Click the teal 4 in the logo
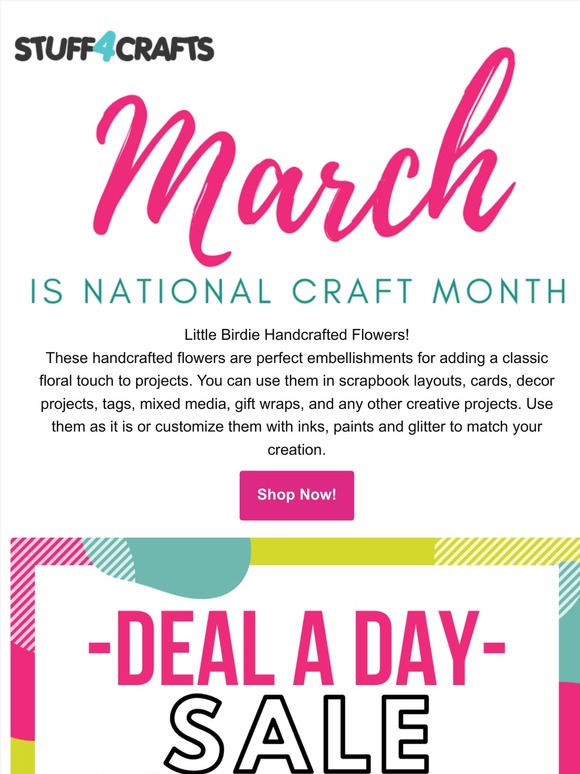The width and height of the screenshot is (580, 774). click(x=107, y=46)
